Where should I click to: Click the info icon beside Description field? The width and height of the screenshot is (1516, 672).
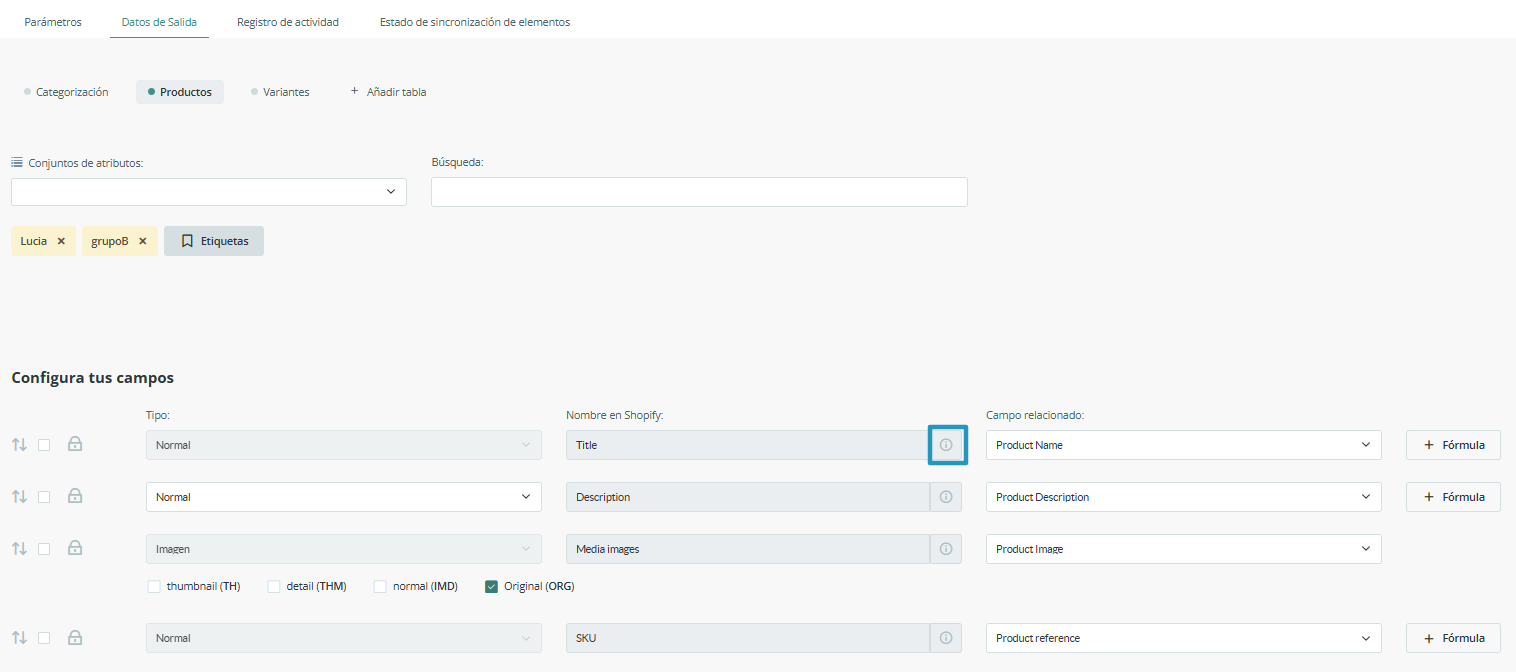click(x=946, y=497)
